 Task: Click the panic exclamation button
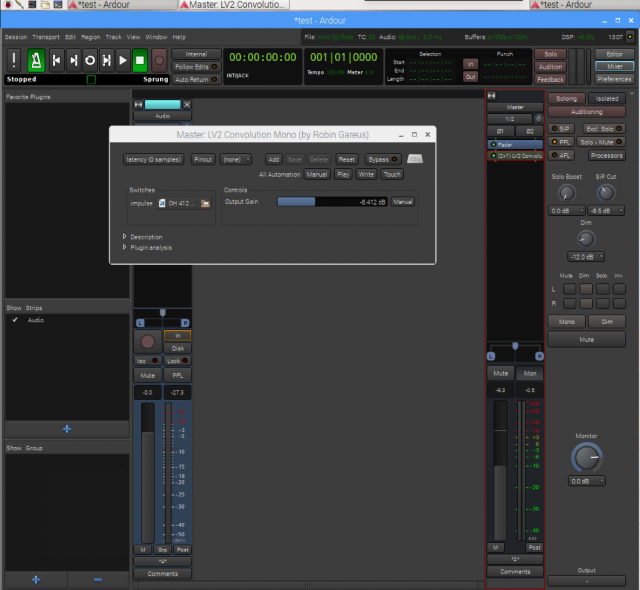[x=14, y=60]
